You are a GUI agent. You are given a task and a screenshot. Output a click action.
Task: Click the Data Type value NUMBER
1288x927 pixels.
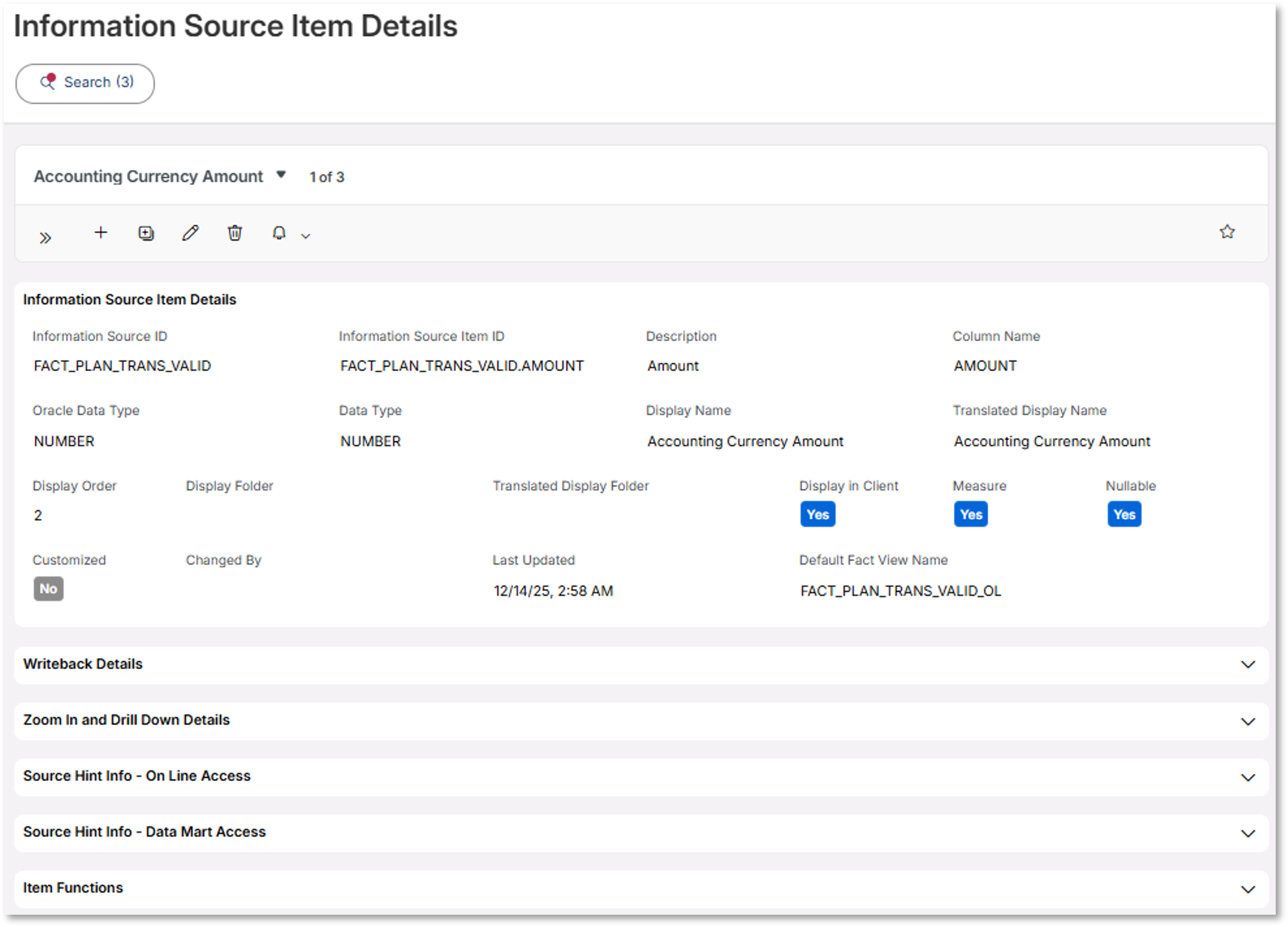pos(370,441)
